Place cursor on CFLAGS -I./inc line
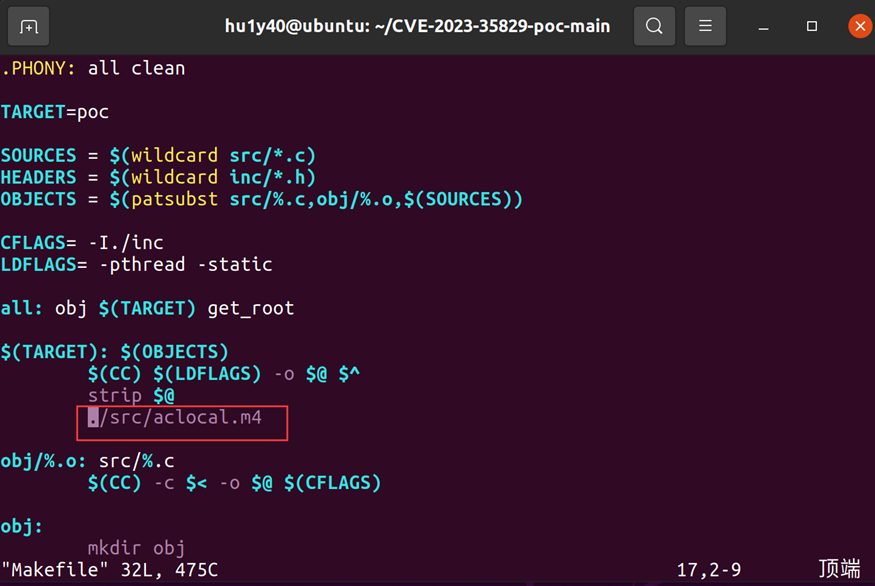This screenshot has width=875, height=586. (82, 243)
